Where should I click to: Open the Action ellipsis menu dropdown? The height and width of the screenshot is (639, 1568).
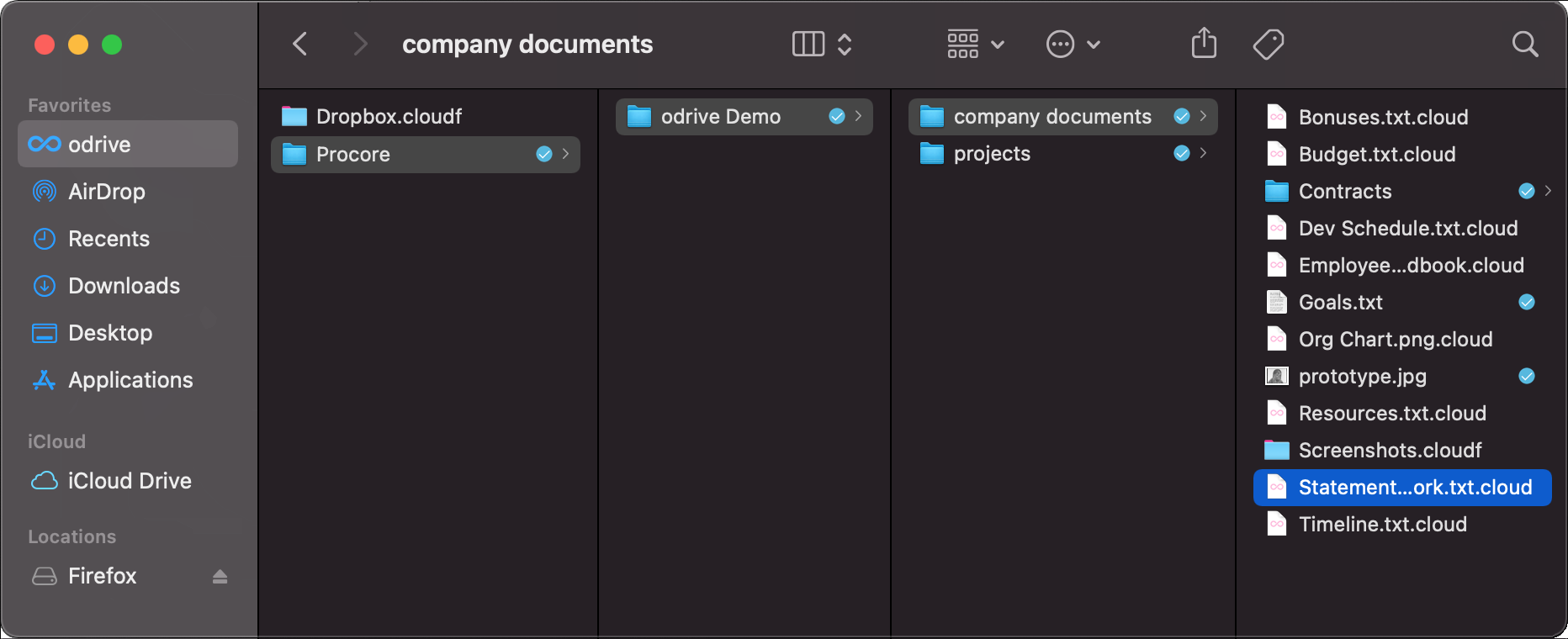1073,44
